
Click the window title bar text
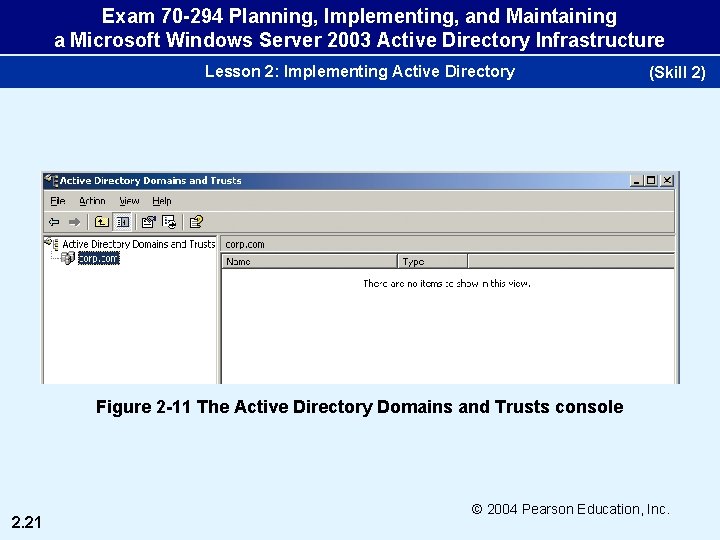click(151, 180)
